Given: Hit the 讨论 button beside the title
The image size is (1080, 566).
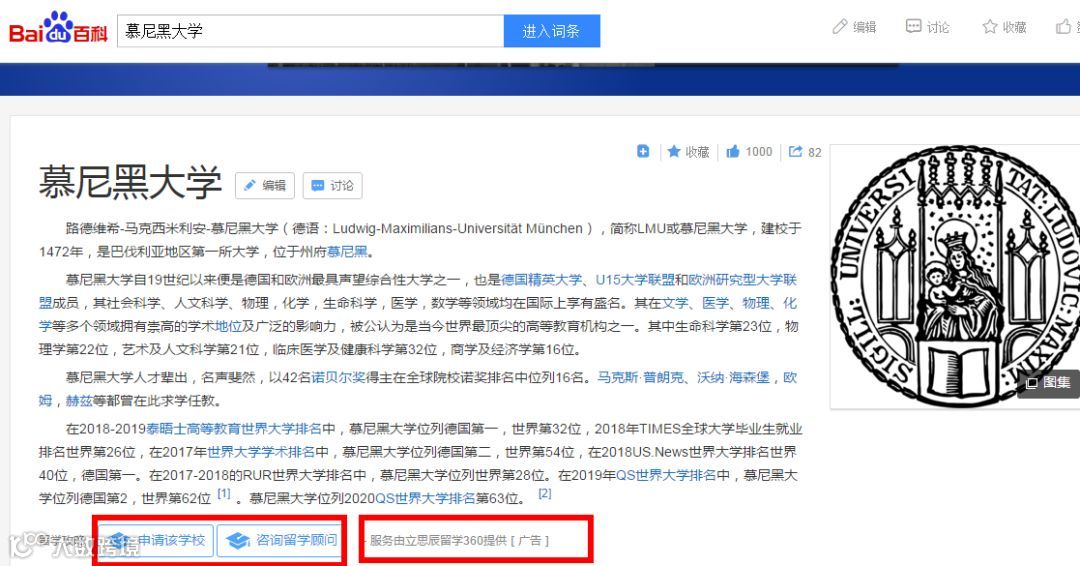Looking at the screenshot, I should pyautogui.click(x=332, y=185).
